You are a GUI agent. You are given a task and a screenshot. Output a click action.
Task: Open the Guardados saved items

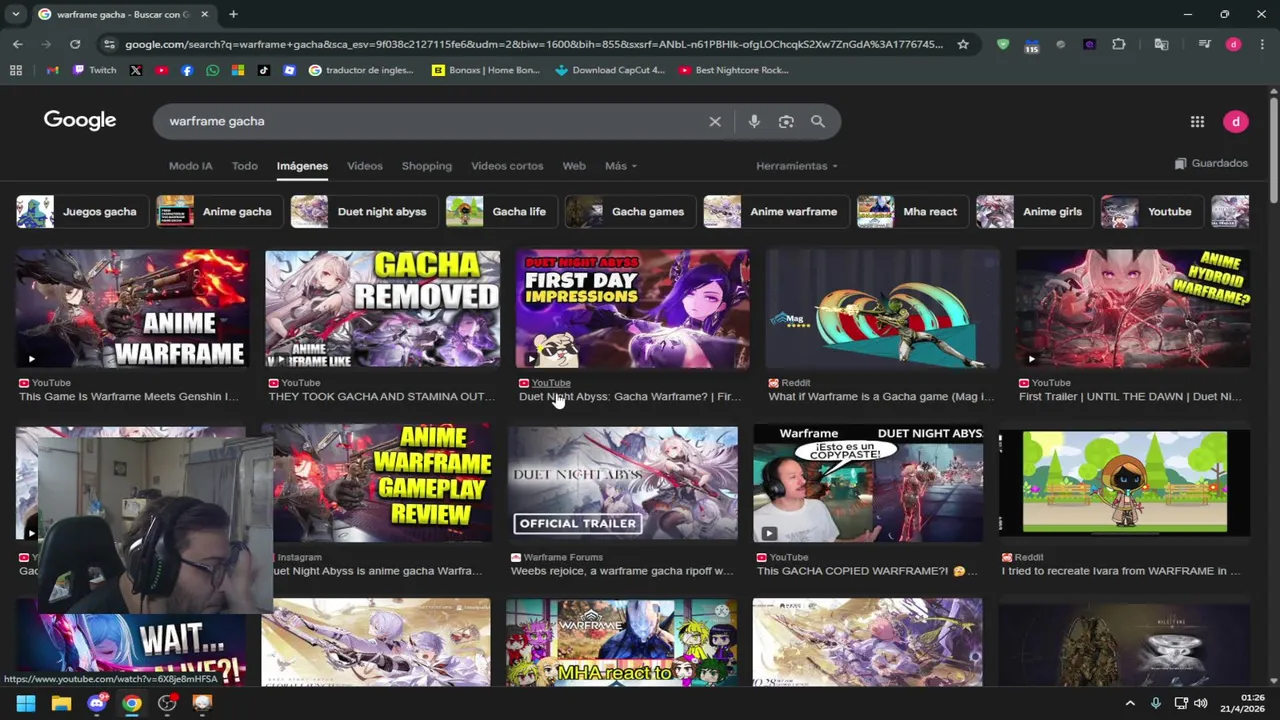coord(1211,163)
